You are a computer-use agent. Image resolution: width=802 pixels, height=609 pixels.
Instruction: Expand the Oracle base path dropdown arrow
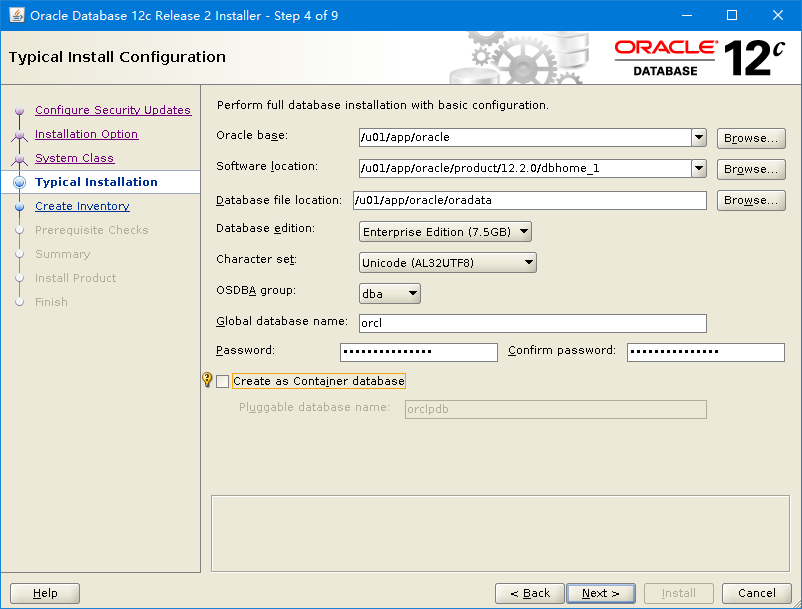699,138
